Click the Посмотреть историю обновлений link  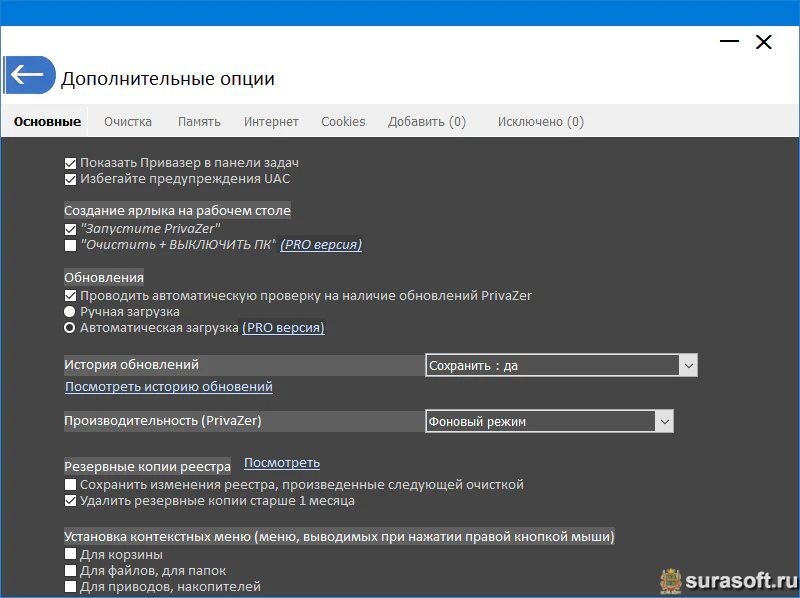click(x=169, y=387)
